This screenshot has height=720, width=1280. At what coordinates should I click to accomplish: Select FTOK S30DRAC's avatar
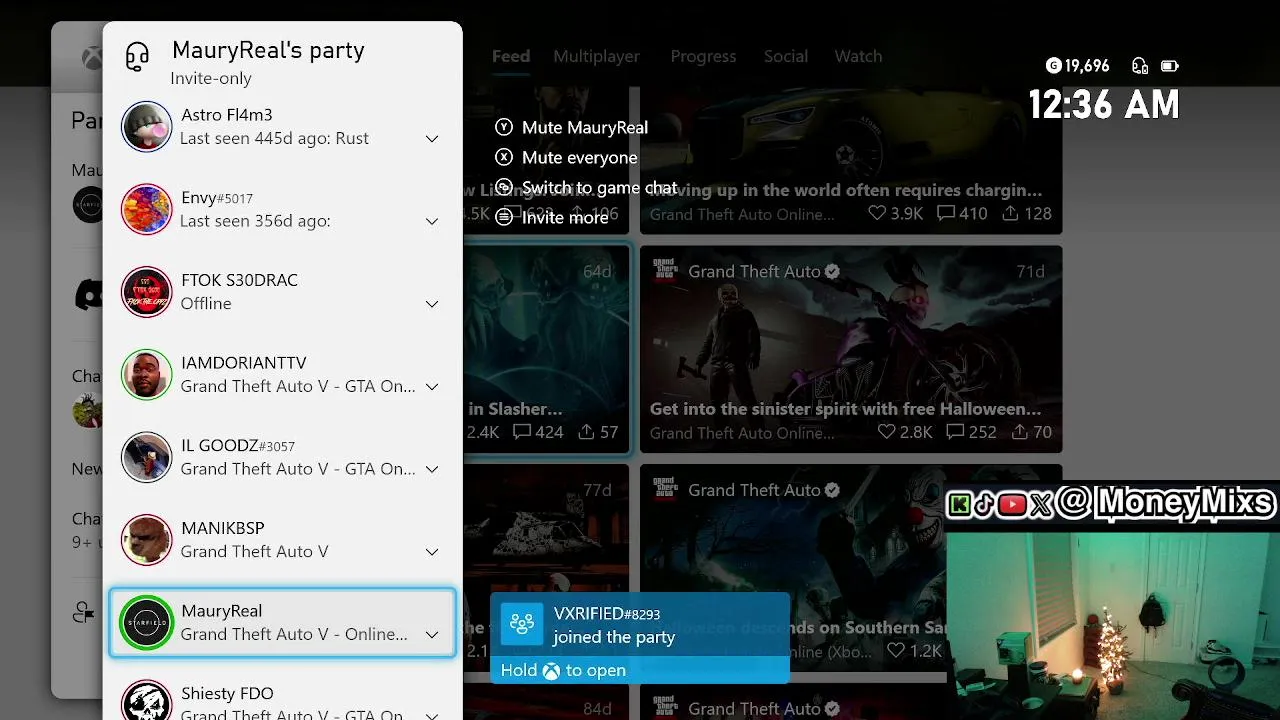147,292
